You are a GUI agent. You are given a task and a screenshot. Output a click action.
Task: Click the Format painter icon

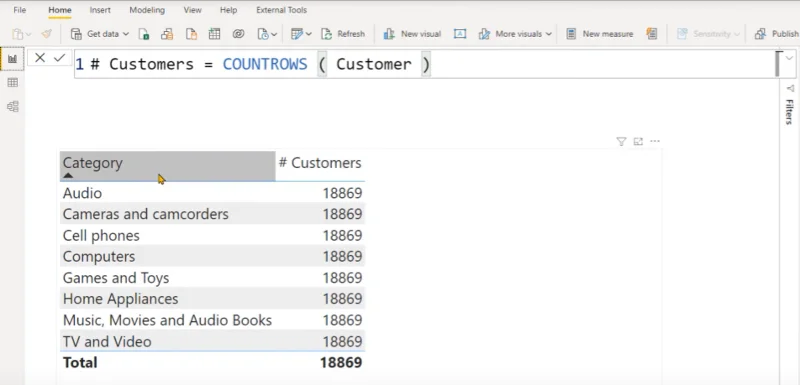pyautogui.click(x=46, y=34)
